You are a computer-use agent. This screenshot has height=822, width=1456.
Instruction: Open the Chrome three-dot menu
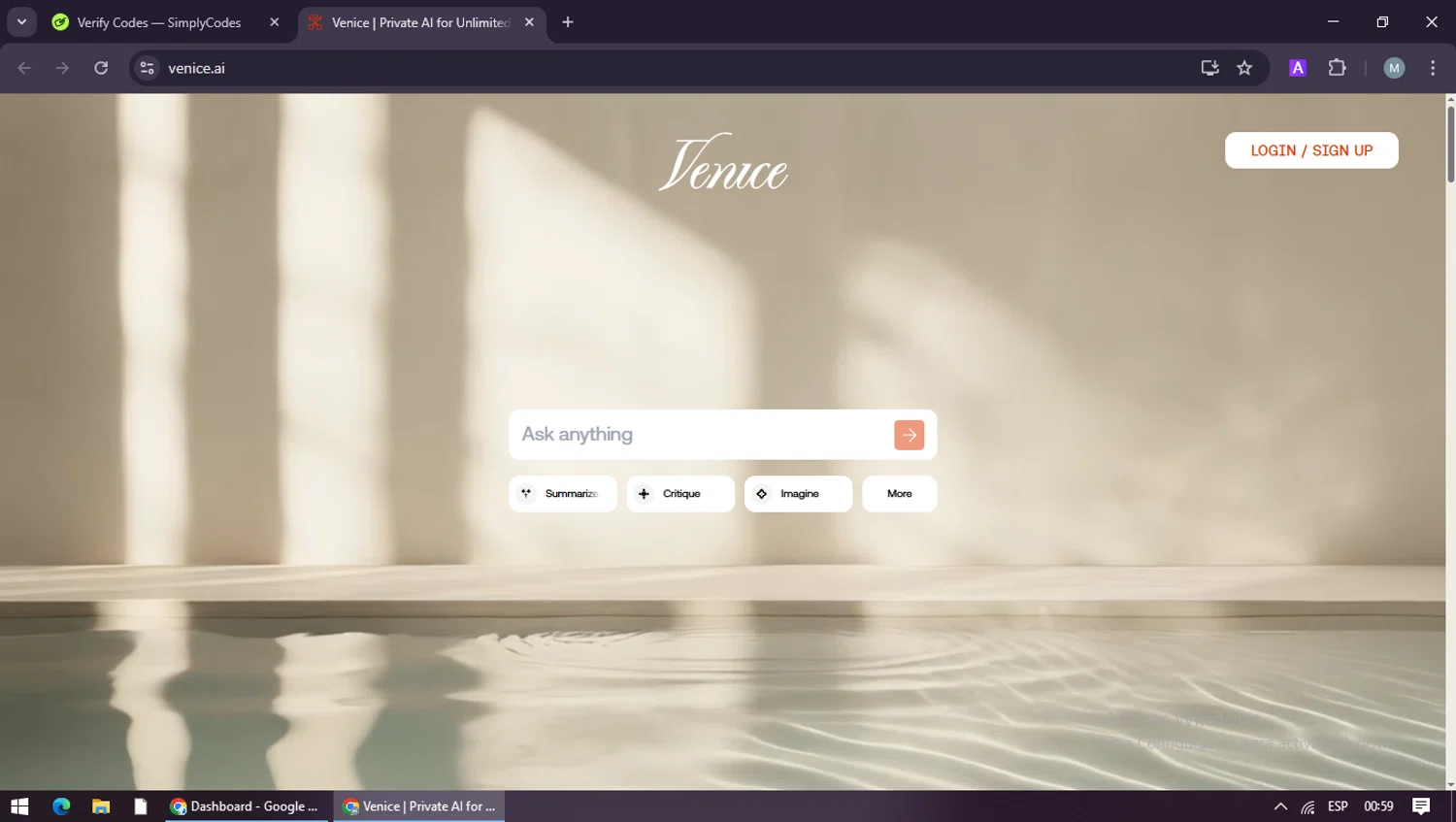coord(1433,68)
